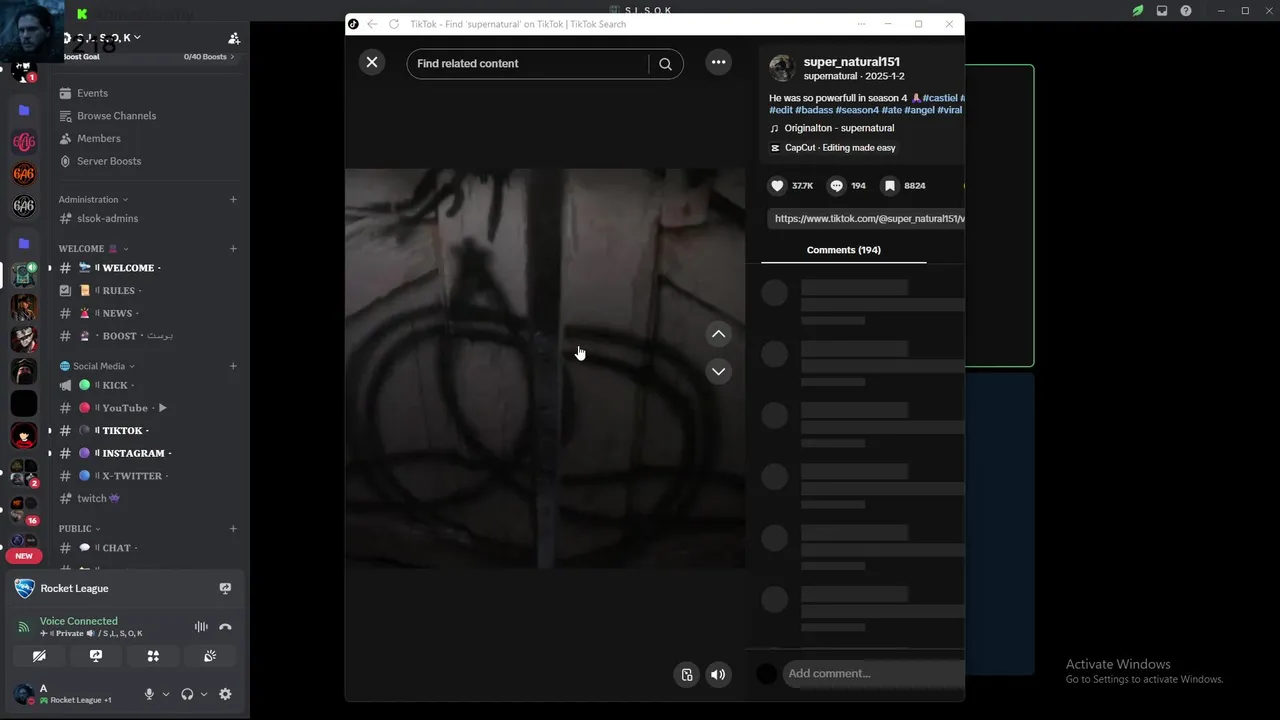1280x720 pixels.
Task: Deafen with headphones icon
Action: click(187, 694)
